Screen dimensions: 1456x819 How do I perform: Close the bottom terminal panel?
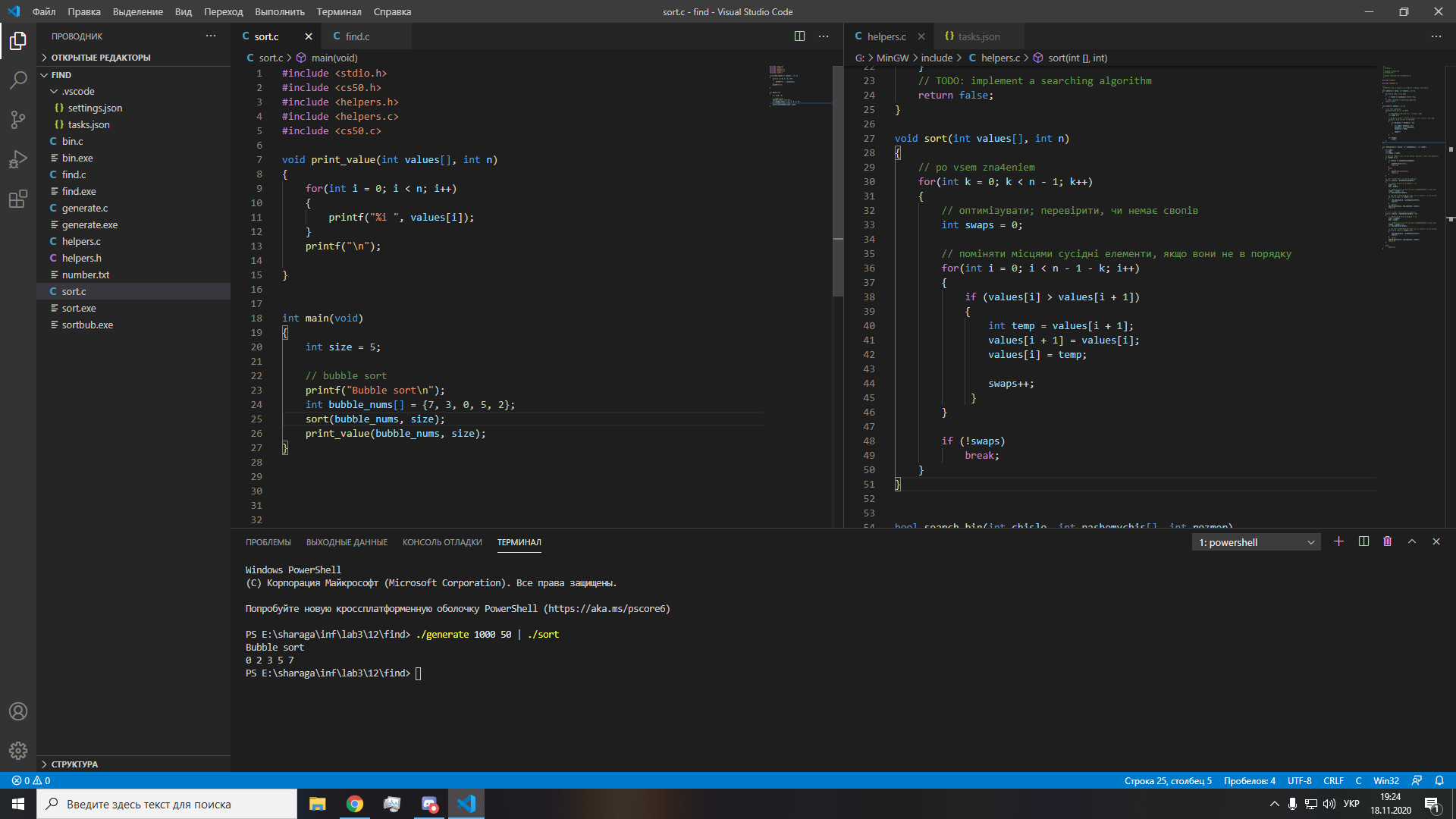[1436, 541]
